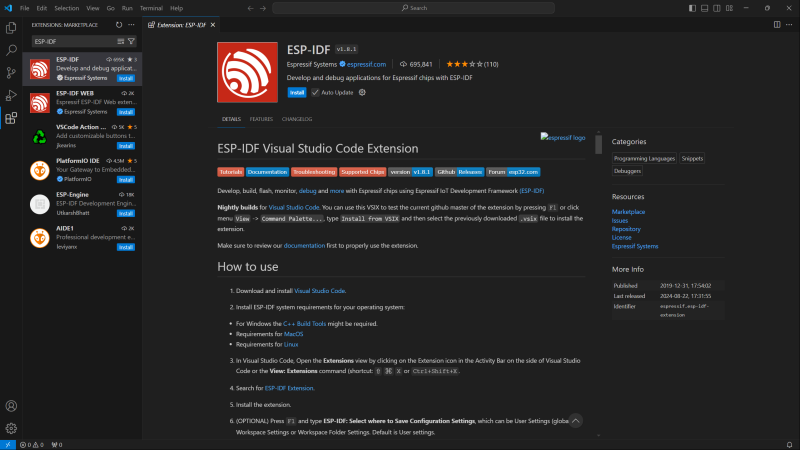Select the Programming Languages category

click(644, 159)
